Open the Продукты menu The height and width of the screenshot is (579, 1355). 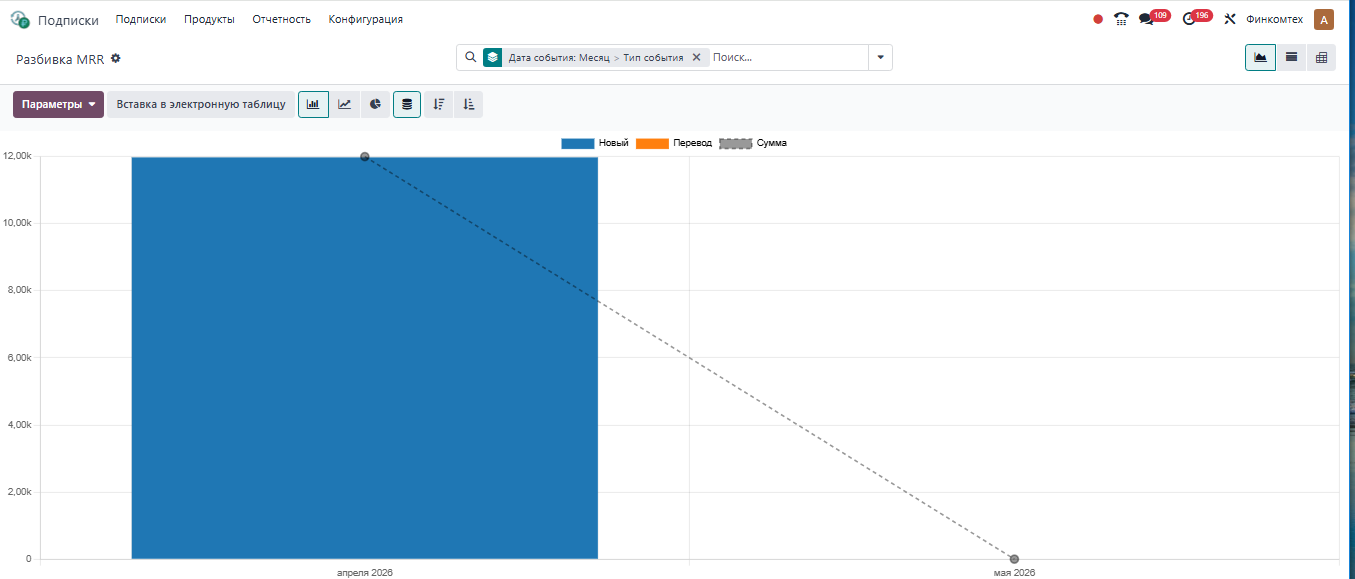click(x=209, y=19)
